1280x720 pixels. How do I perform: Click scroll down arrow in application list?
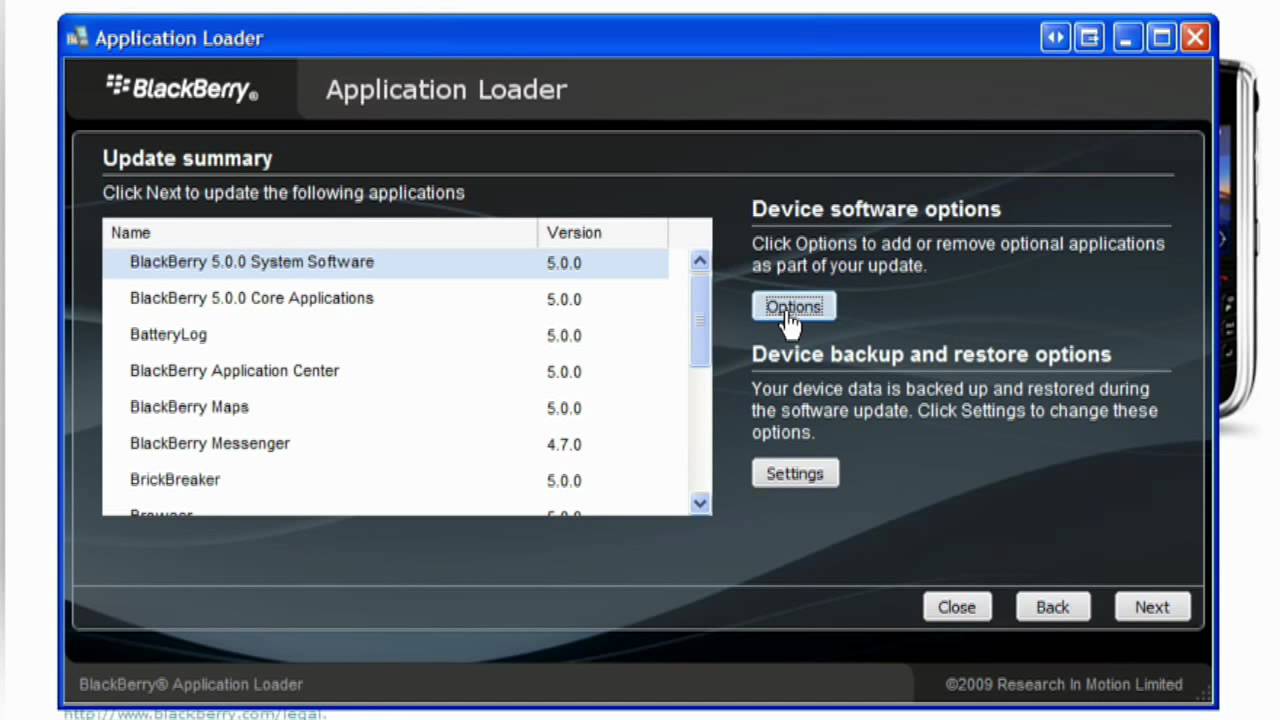(x=700, y=504)
